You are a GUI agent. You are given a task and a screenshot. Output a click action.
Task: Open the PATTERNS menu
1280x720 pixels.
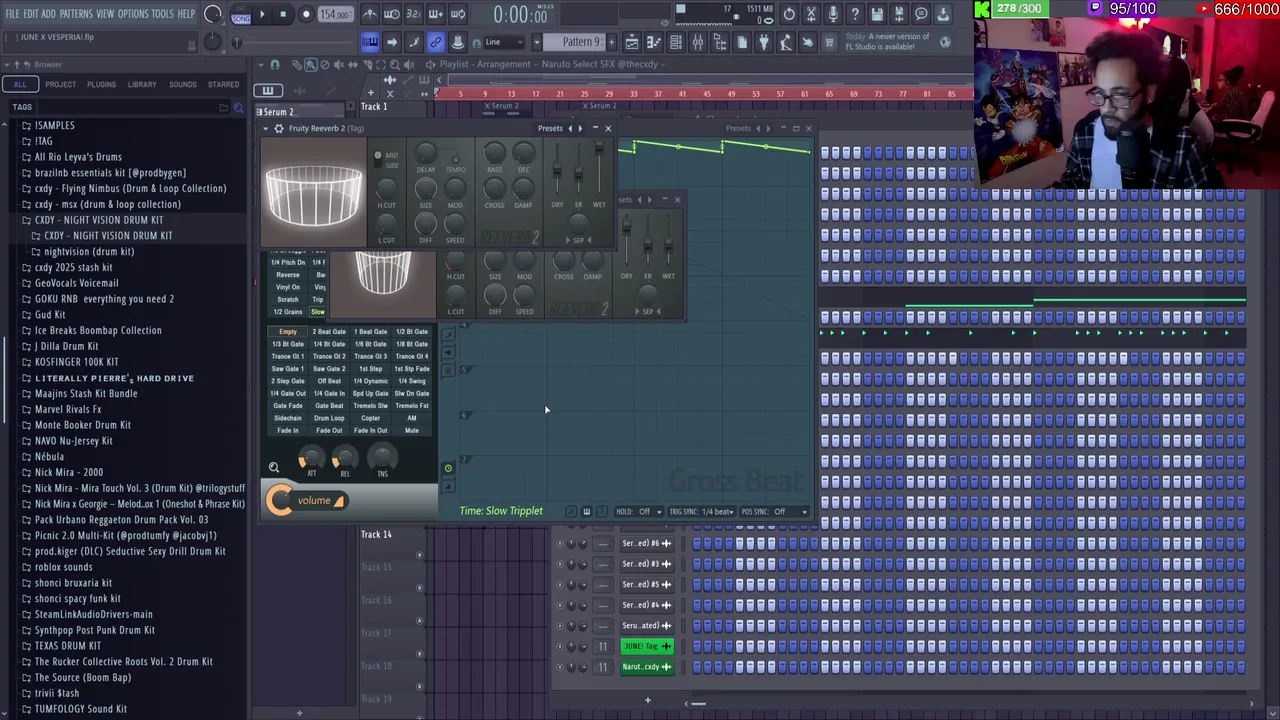pos(76,14)
